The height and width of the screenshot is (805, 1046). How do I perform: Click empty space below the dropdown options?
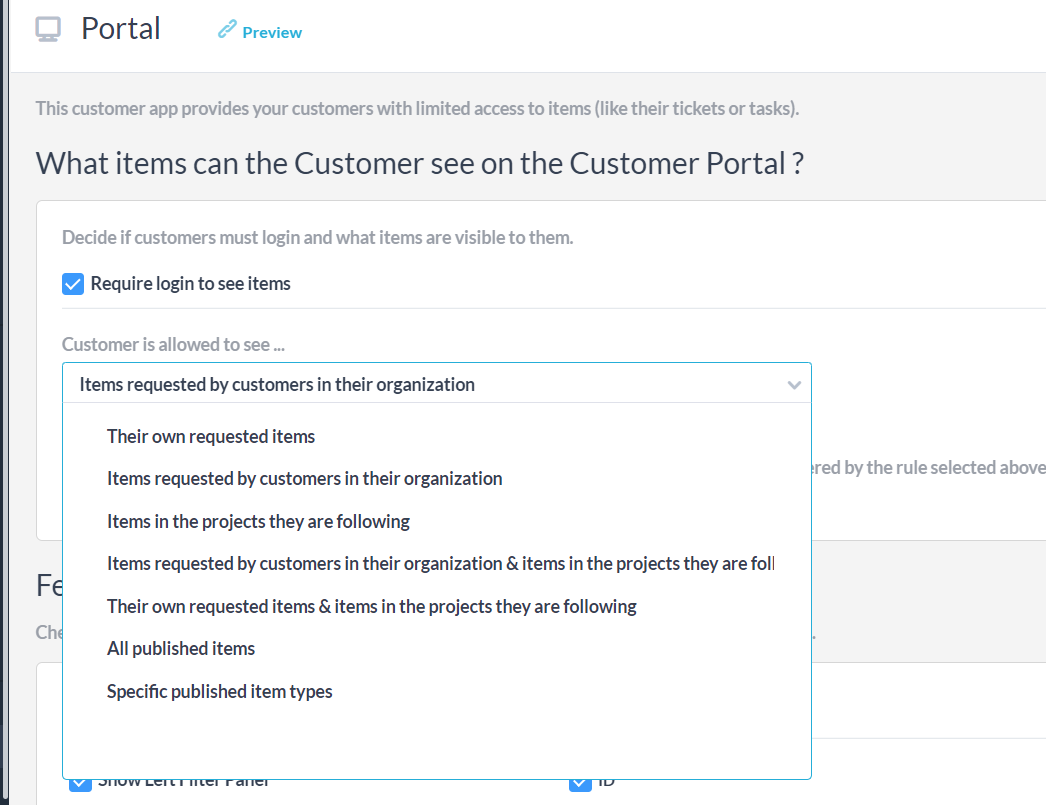pos(436,740)
